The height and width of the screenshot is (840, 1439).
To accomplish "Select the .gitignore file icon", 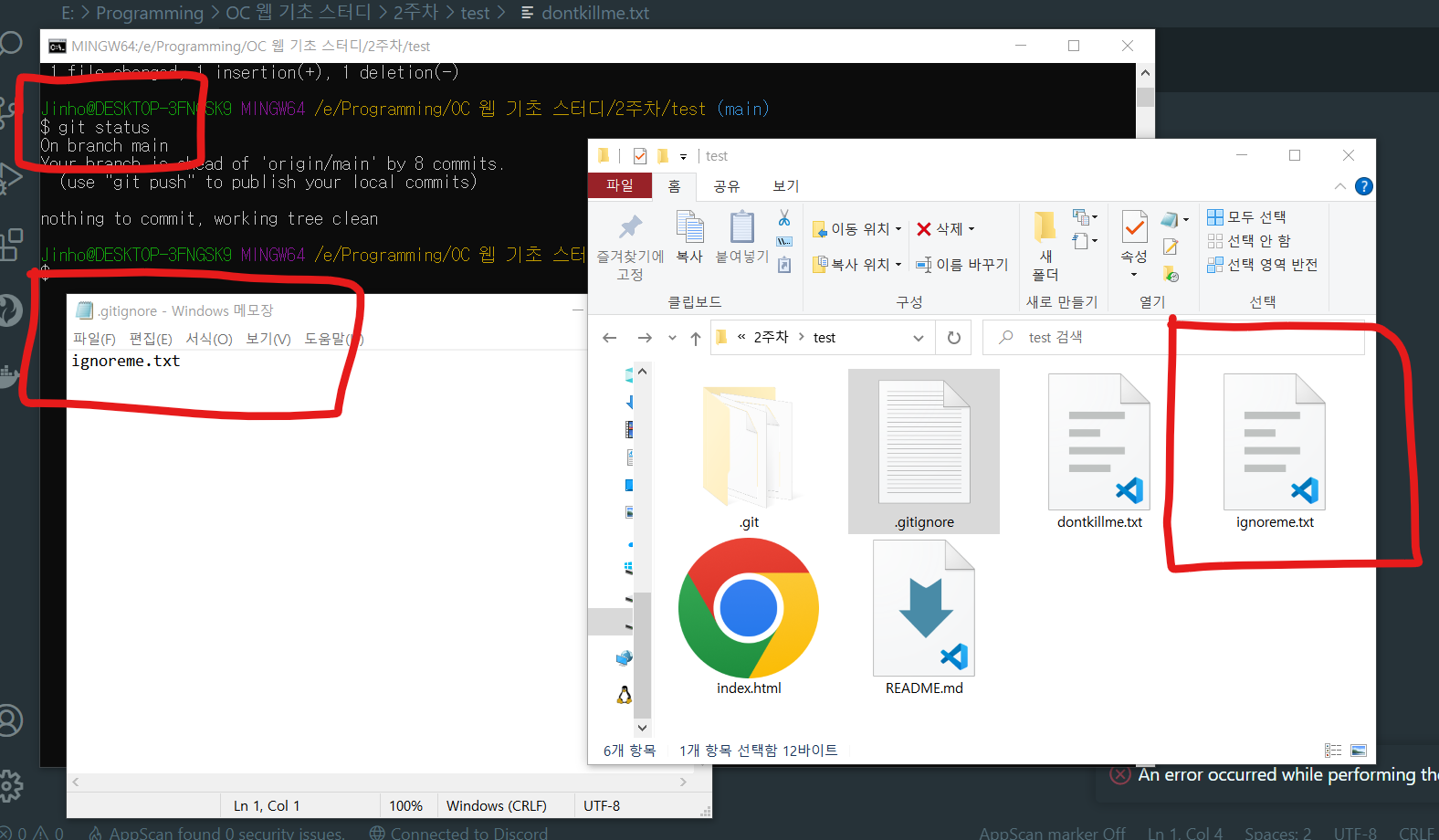I will (924, 442).
